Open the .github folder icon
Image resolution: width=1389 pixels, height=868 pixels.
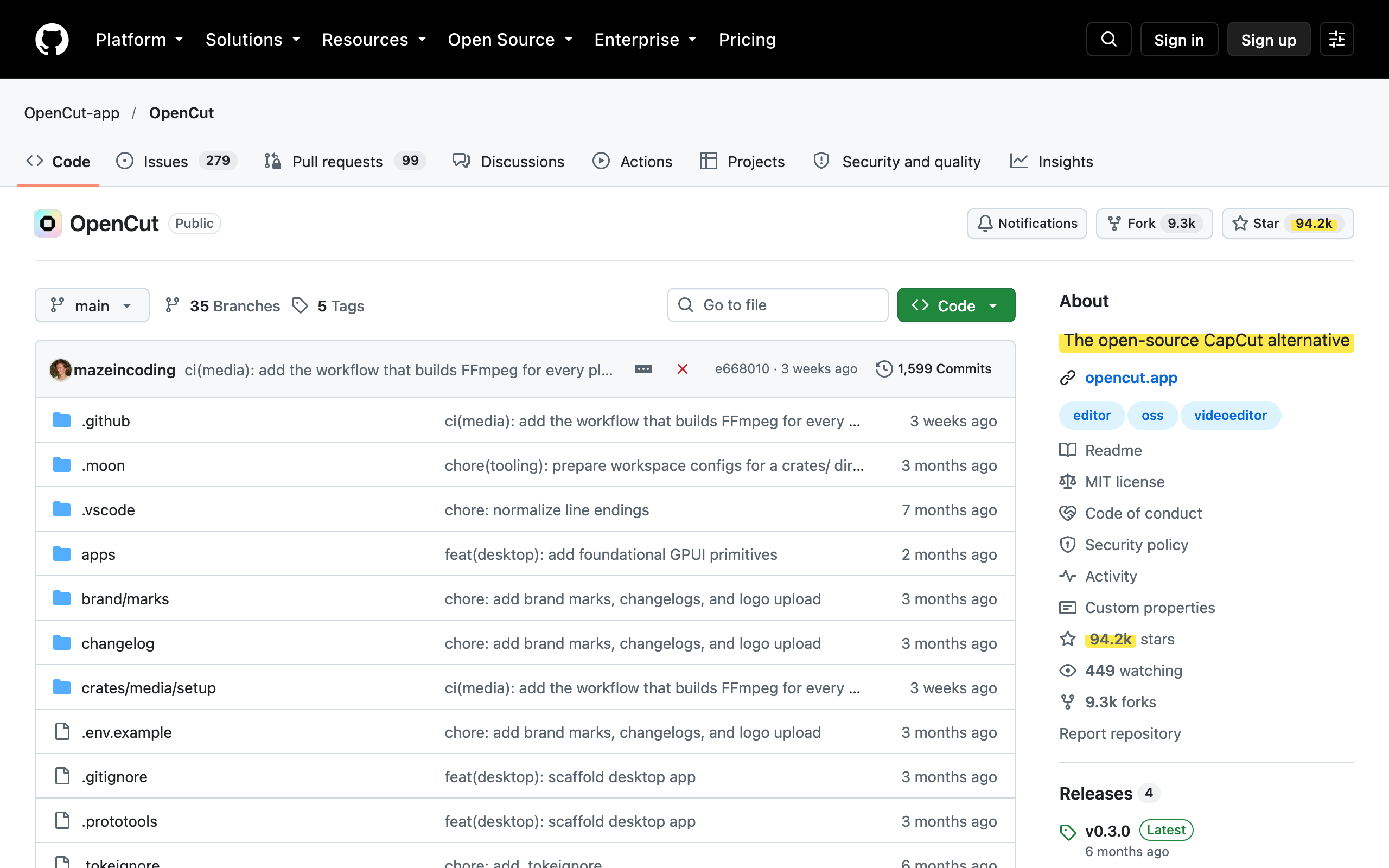[x=61, y=421]
